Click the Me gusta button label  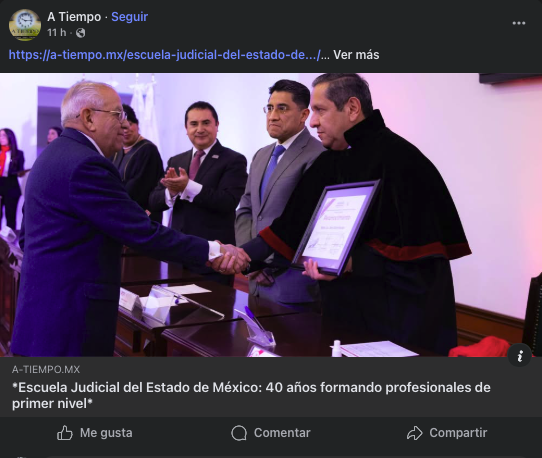click(x=106, y=433)
